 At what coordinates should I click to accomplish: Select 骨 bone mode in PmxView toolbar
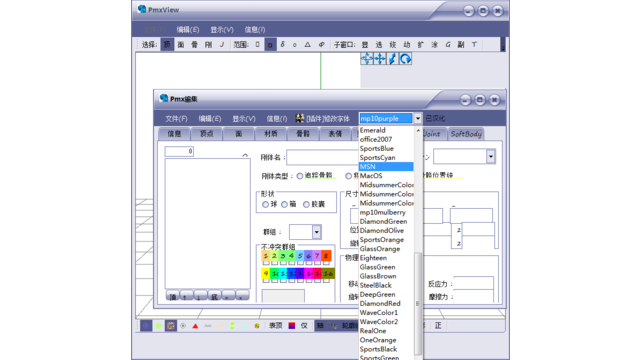tap(195, 44)
